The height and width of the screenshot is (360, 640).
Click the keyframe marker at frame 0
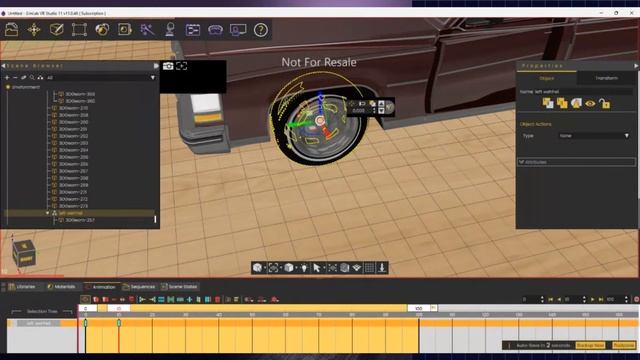tap(85, 323)
